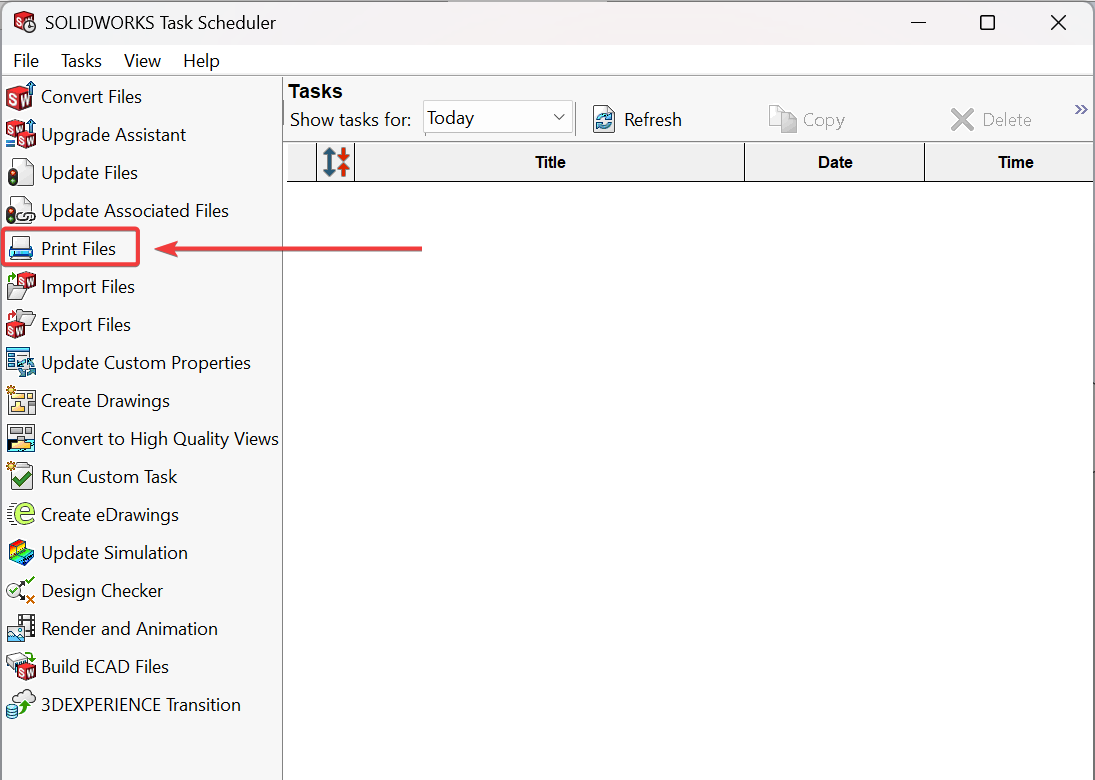Open the 3DEXPERIENCE Transition cloud icon
1095x780 pixels.
(x=20, y=705)
